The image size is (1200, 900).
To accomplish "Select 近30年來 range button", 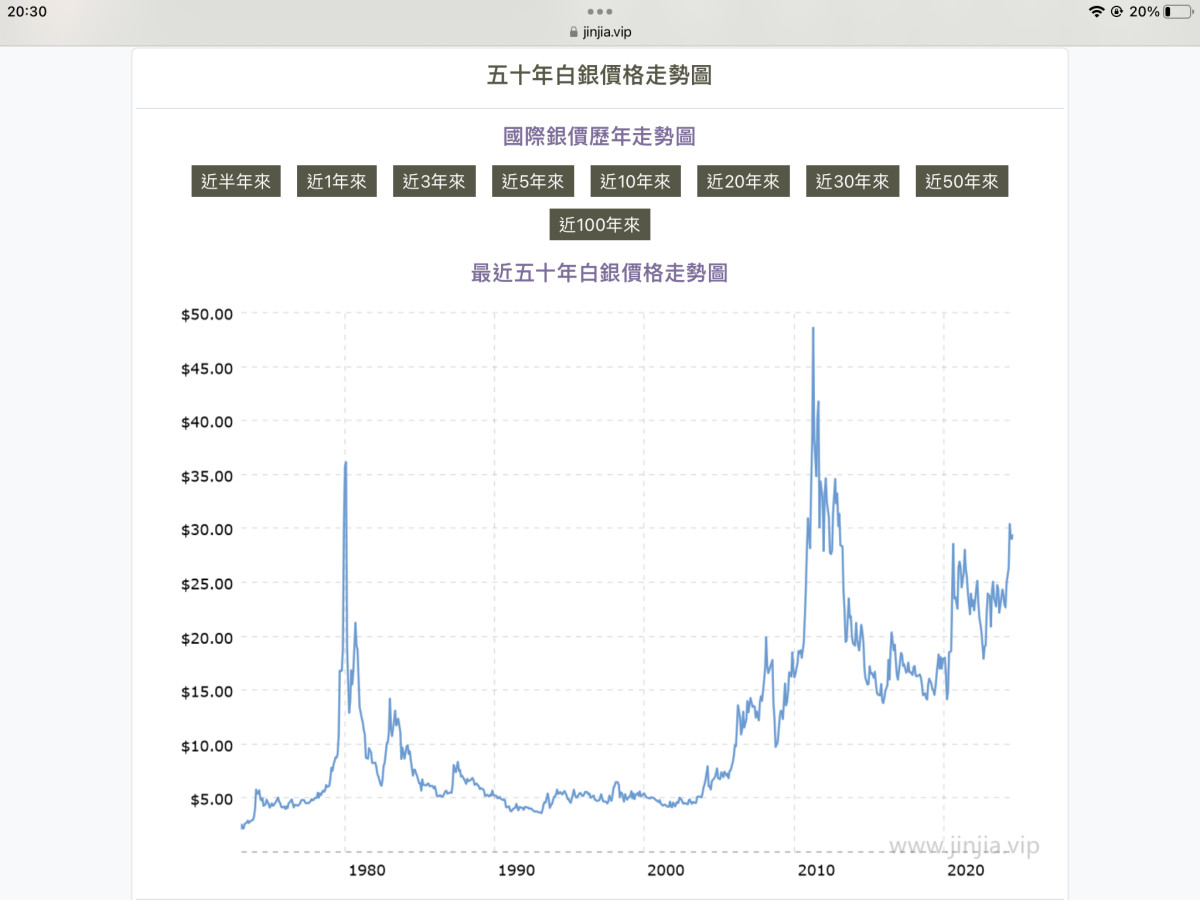I will tap(853, 182).
